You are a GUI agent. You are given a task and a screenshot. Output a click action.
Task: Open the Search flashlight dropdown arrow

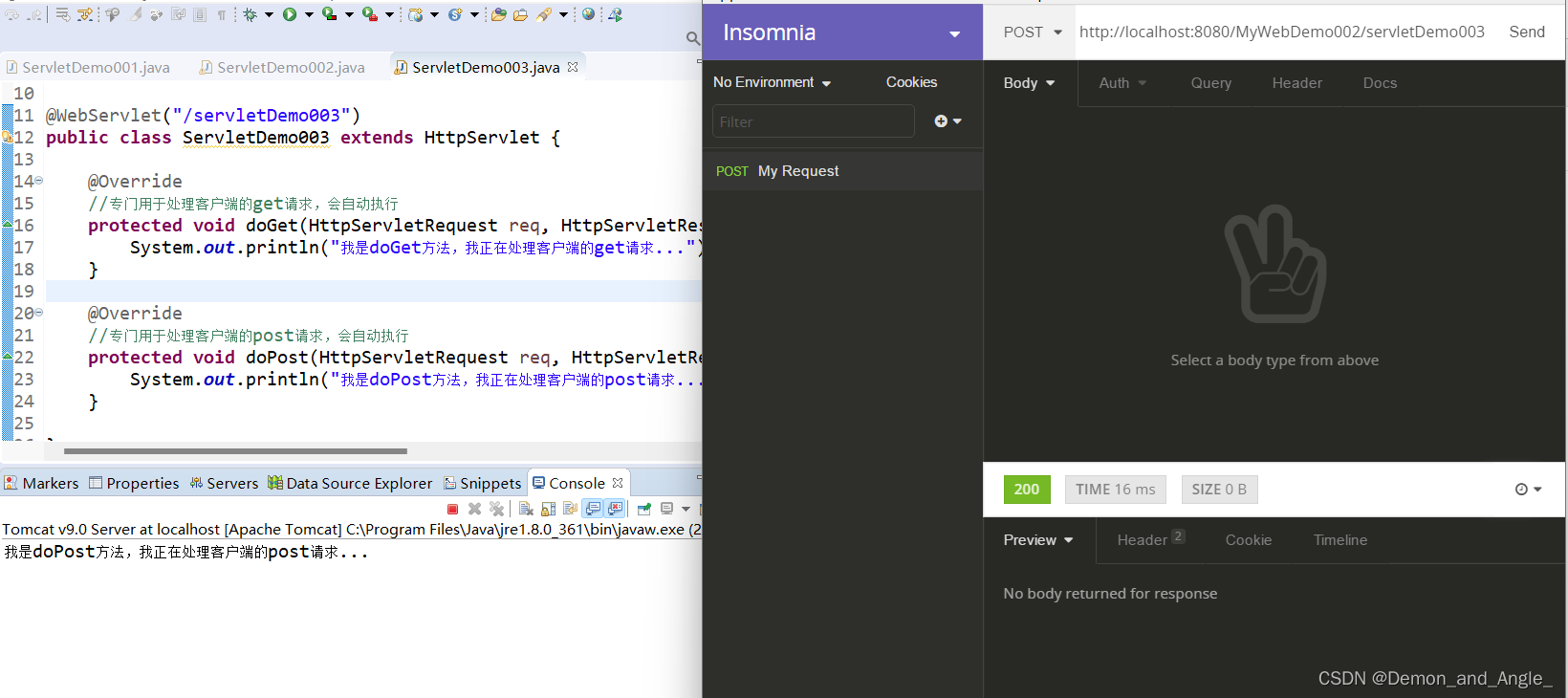563,14
